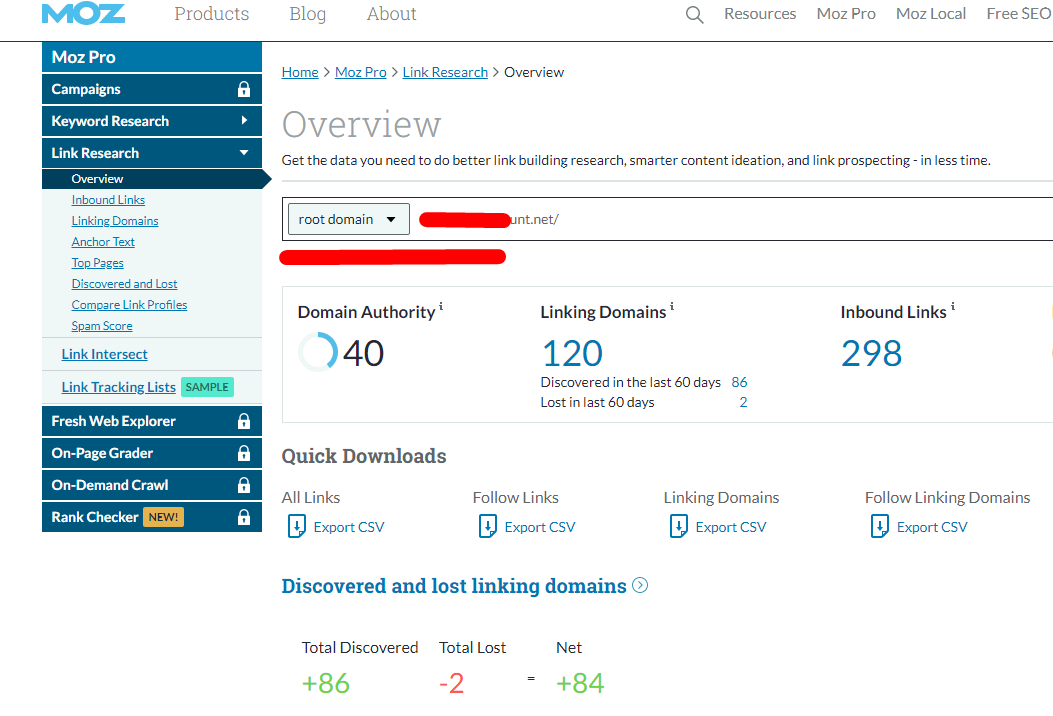Click the circled arrow beside Discovered and lost heading

point(640,586)
